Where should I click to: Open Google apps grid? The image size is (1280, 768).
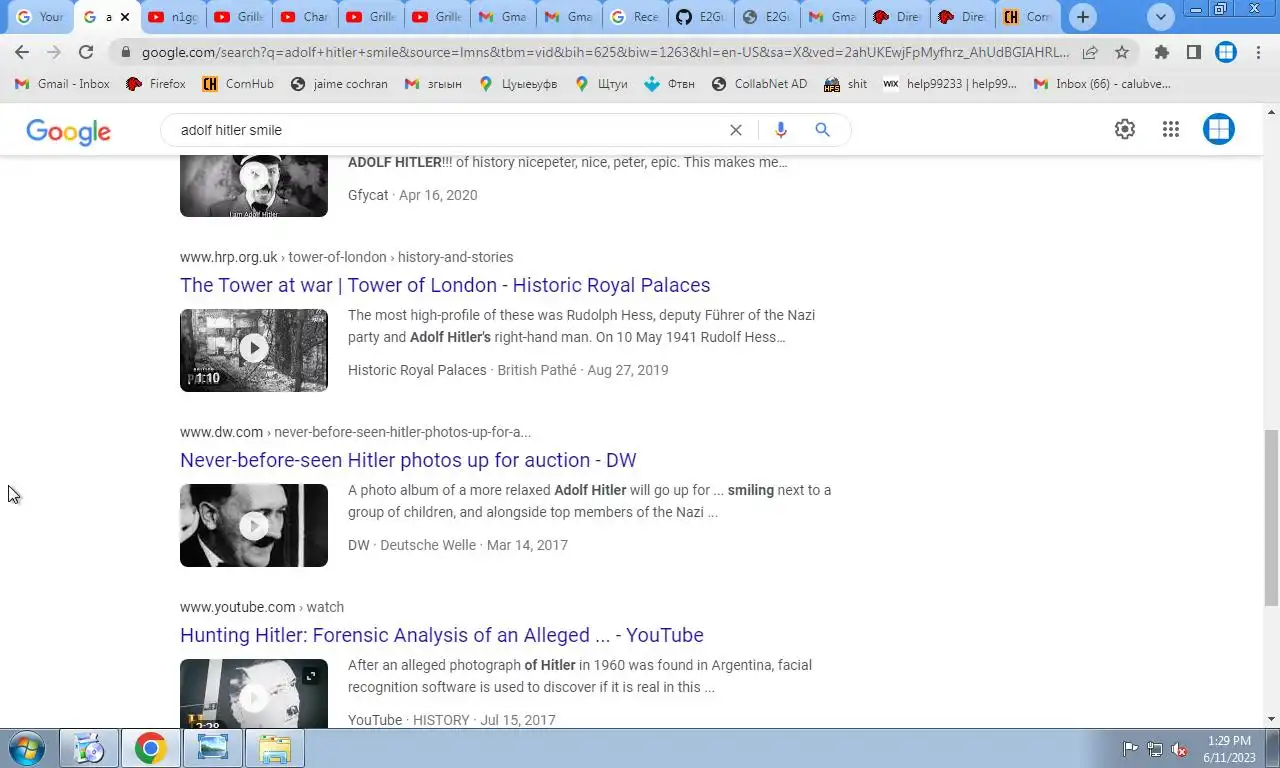coord(1171,129)
